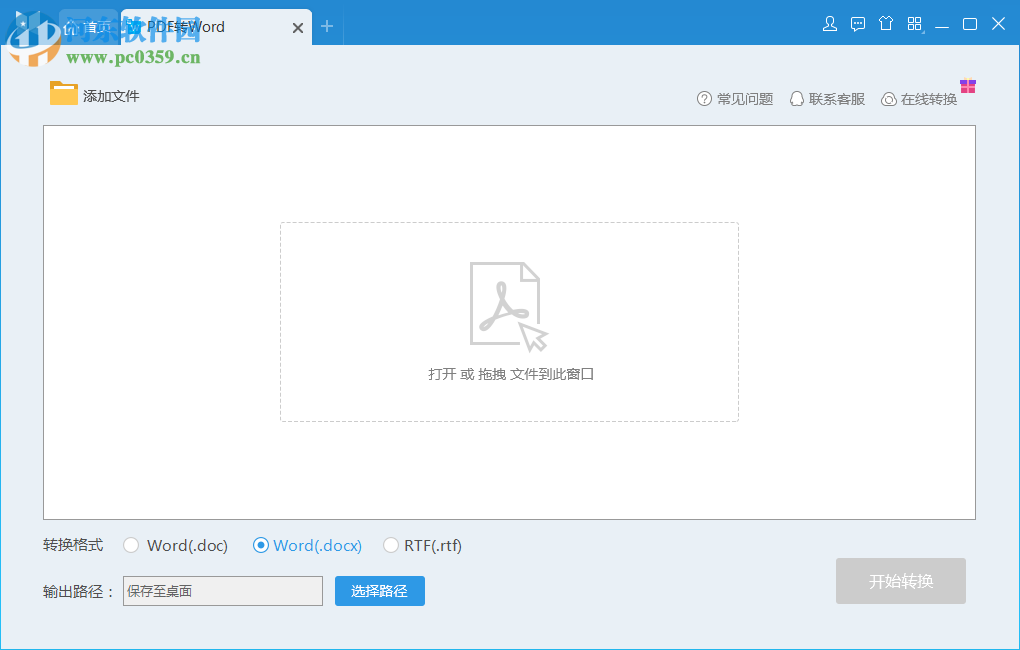
Task: Open the grid-shaped more functions dropdown
Action: [914, 23]
